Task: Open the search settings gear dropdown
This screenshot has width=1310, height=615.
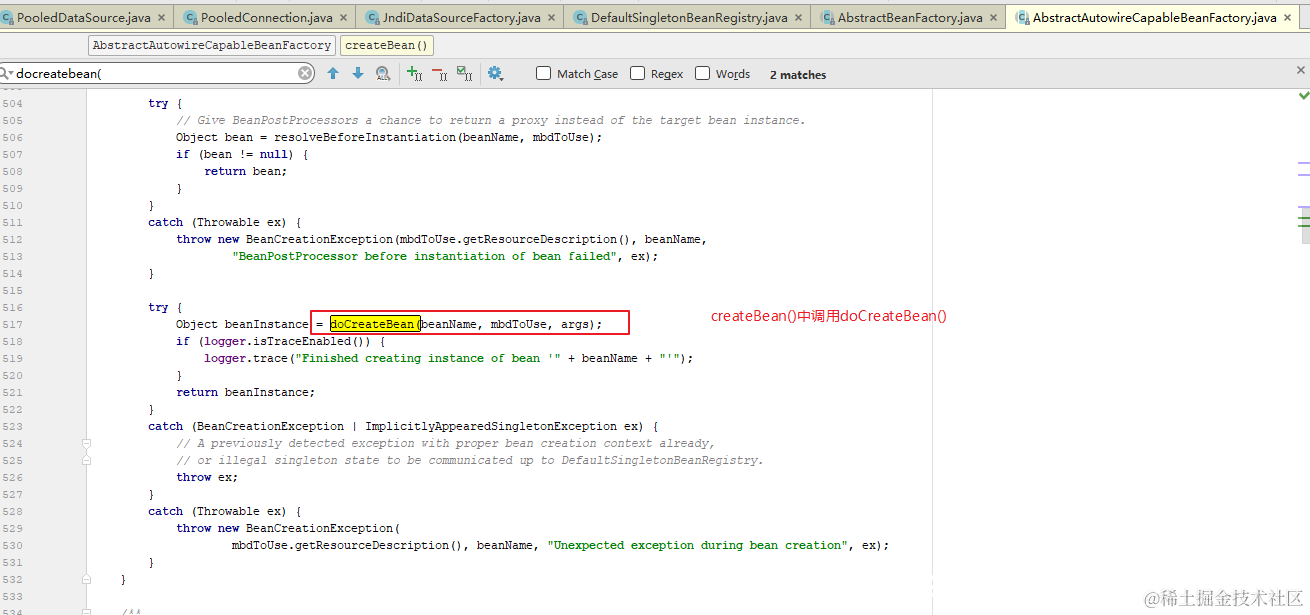Action: click(x=495, y=74)
